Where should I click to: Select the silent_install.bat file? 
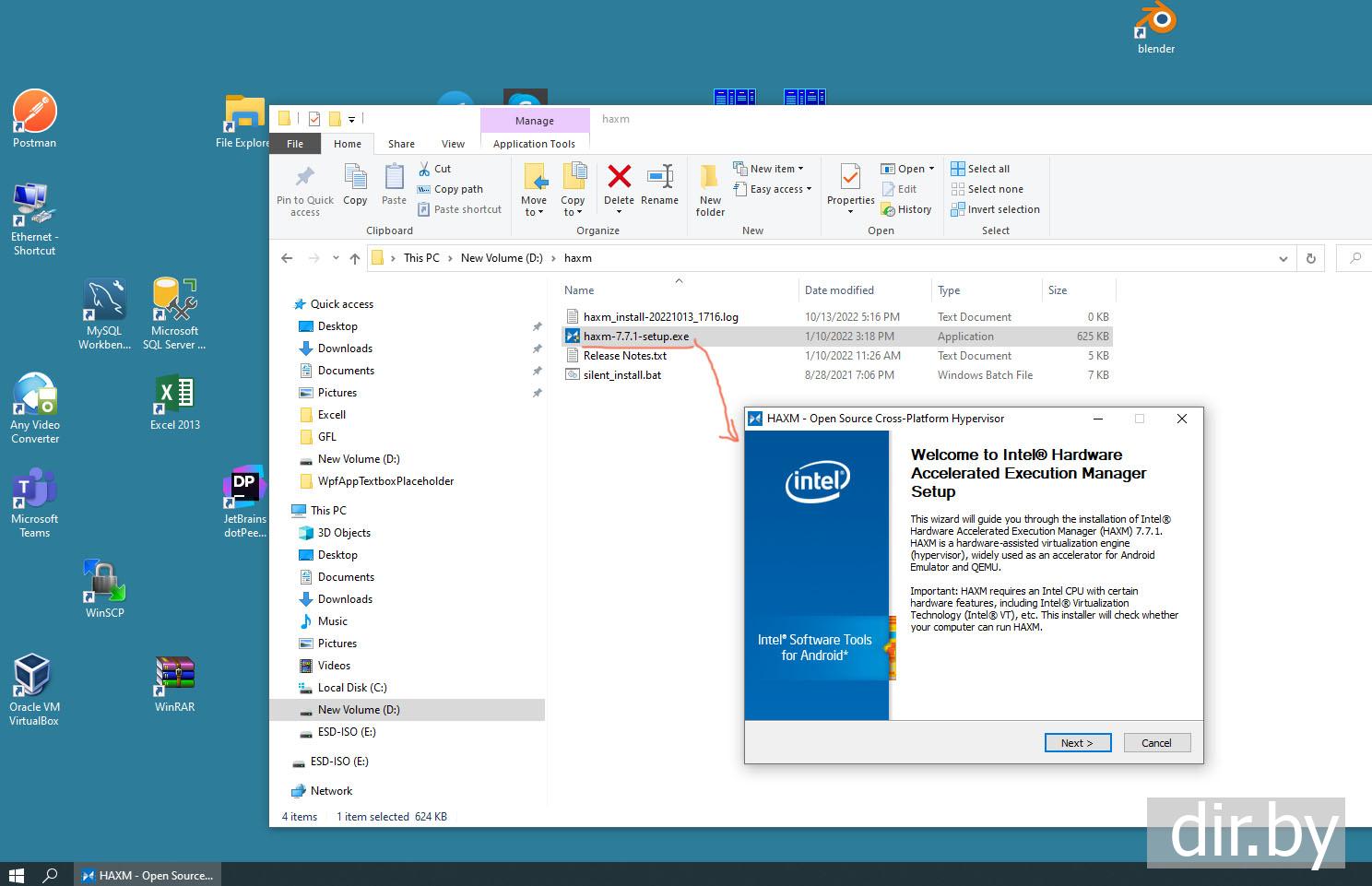(x=622, y=375)
